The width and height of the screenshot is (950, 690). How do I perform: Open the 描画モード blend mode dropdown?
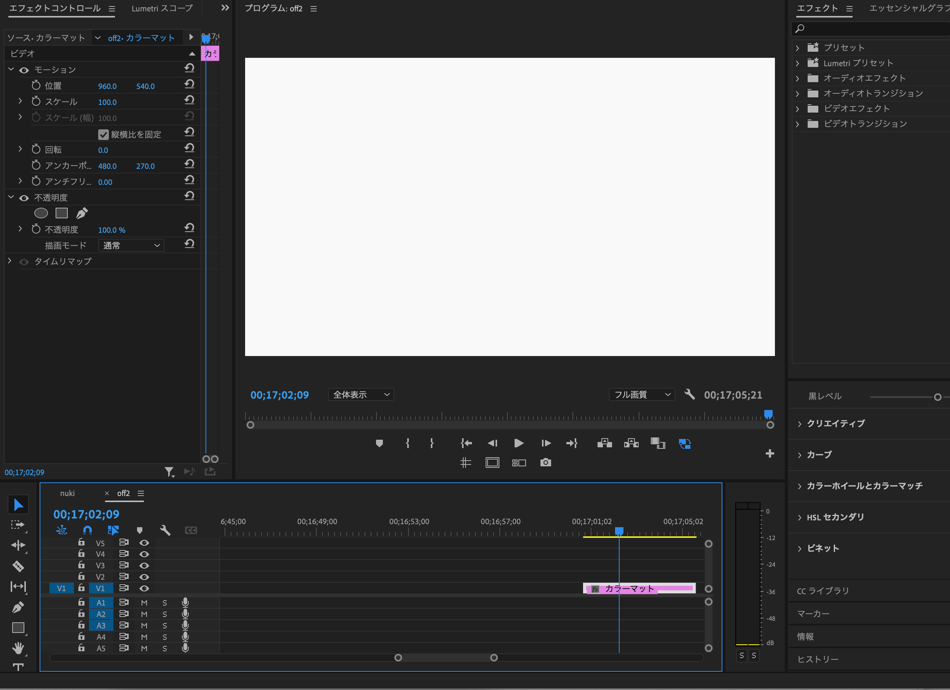point(130,245)
